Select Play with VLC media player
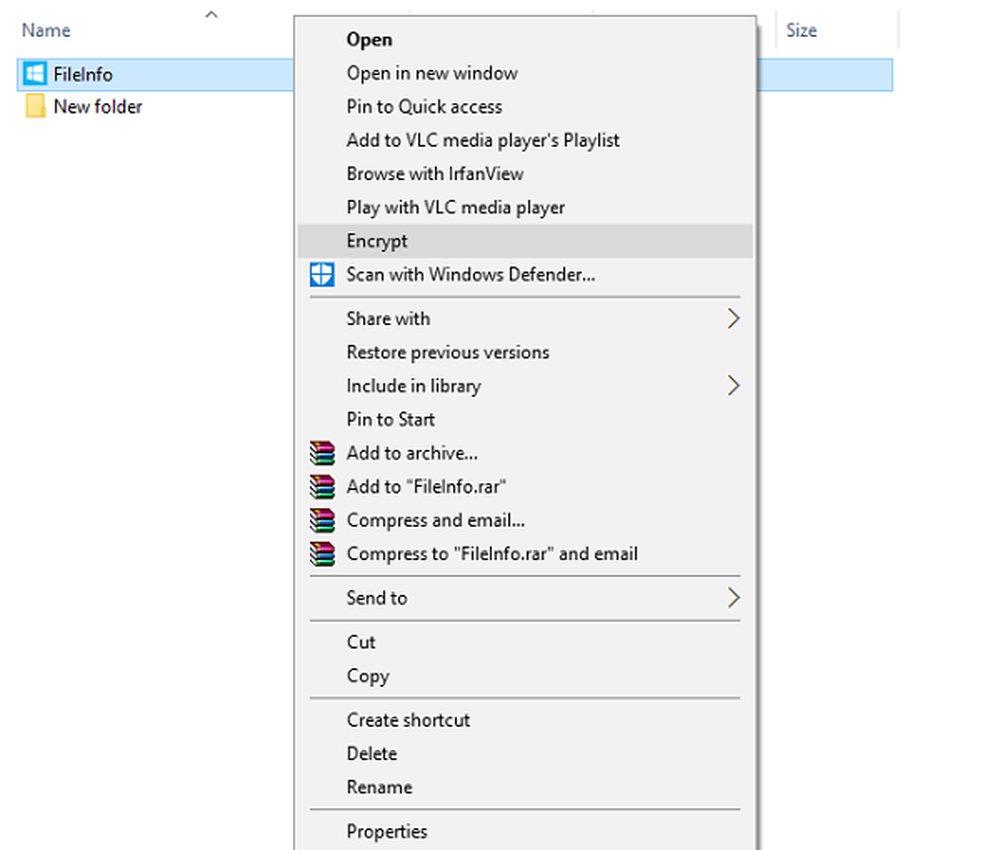This screenshot has width=1000, height=850. point(455,208)
